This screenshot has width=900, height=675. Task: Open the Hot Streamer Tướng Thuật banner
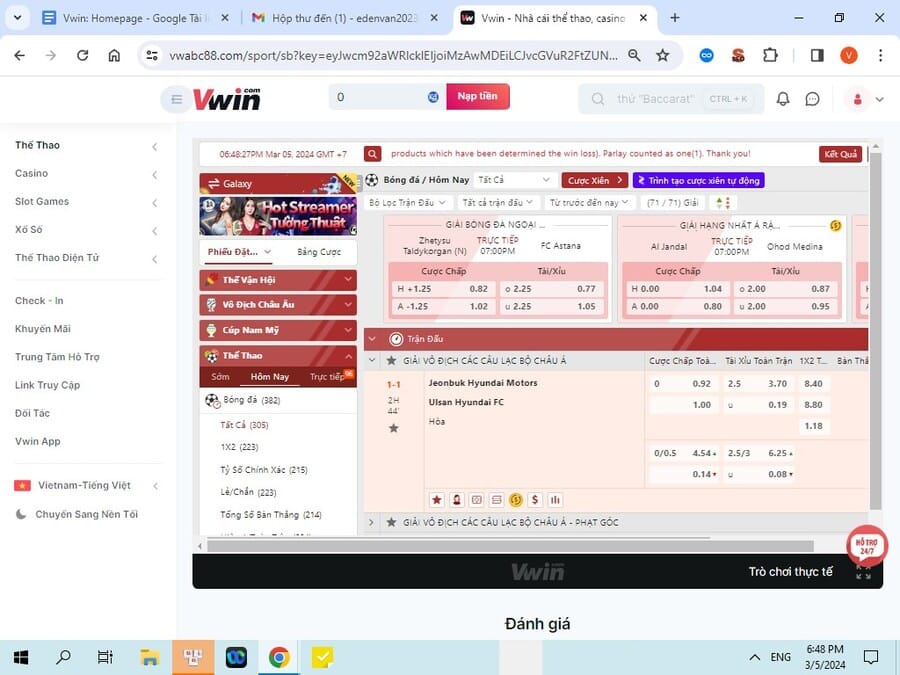click(x=278, y=216)
